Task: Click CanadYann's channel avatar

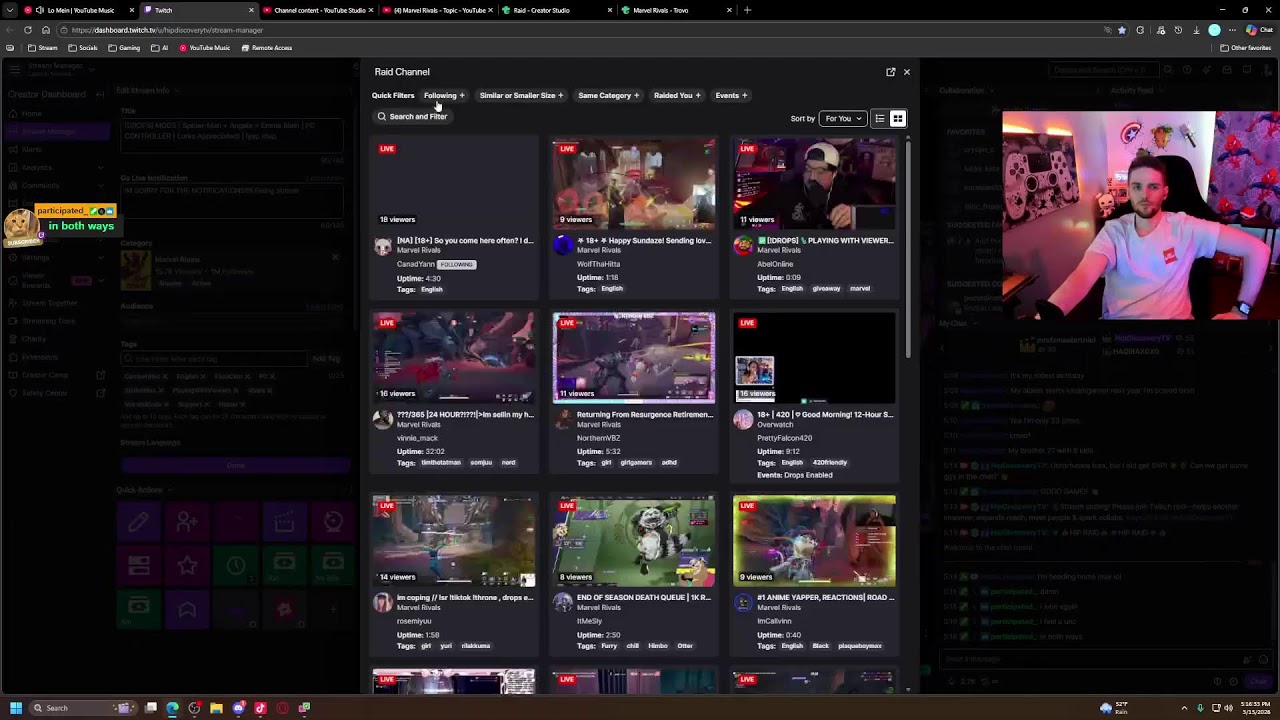Action: click(x=383, y=246)
